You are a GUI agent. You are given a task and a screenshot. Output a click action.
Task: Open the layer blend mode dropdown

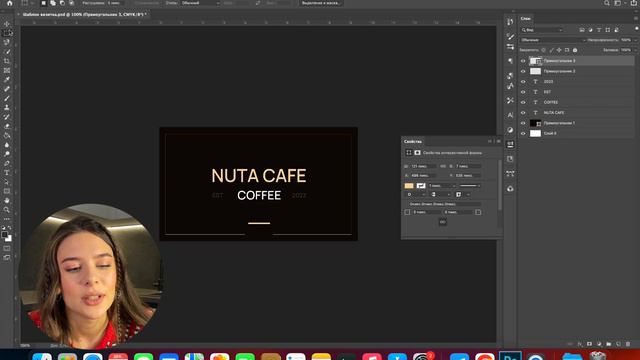point(553,40)
